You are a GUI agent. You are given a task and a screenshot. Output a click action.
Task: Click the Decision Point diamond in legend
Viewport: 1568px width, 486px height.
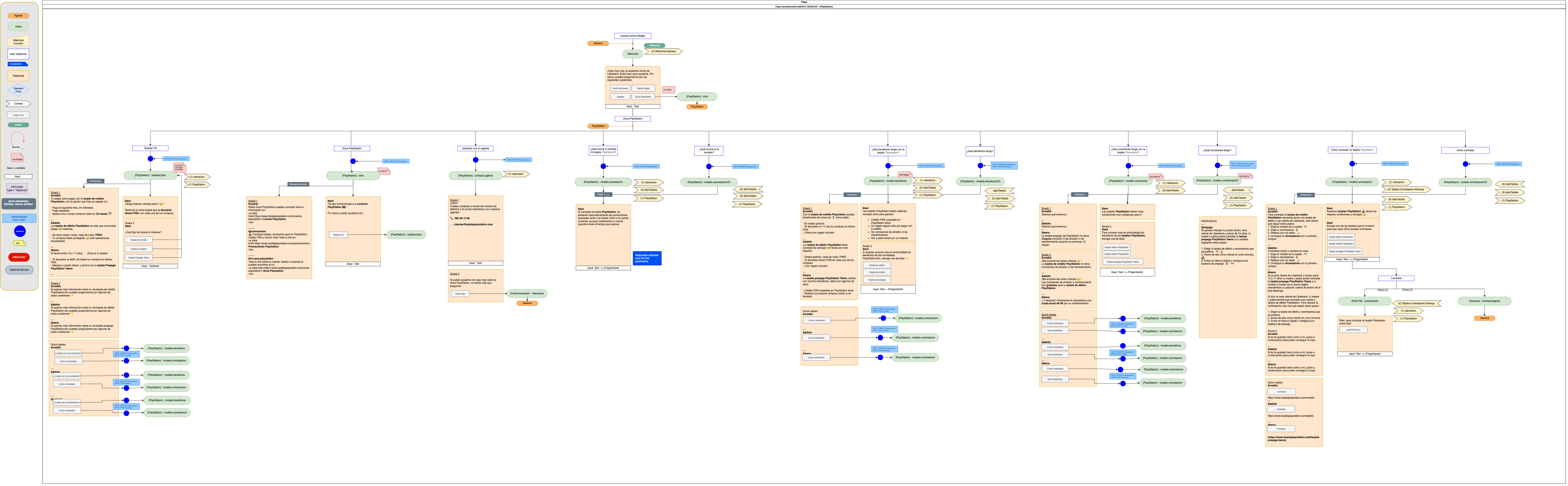click(x=18, y=90)
